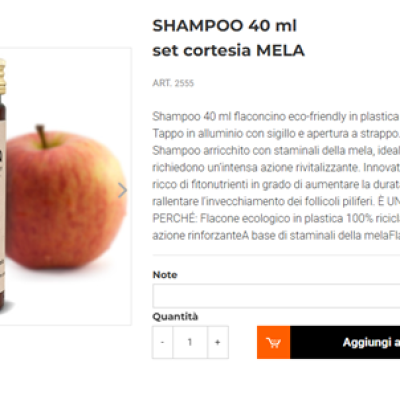Screen dimensions: 400x400
Task: Add product with Aggiungi button
Action: [x=345, y=342]
